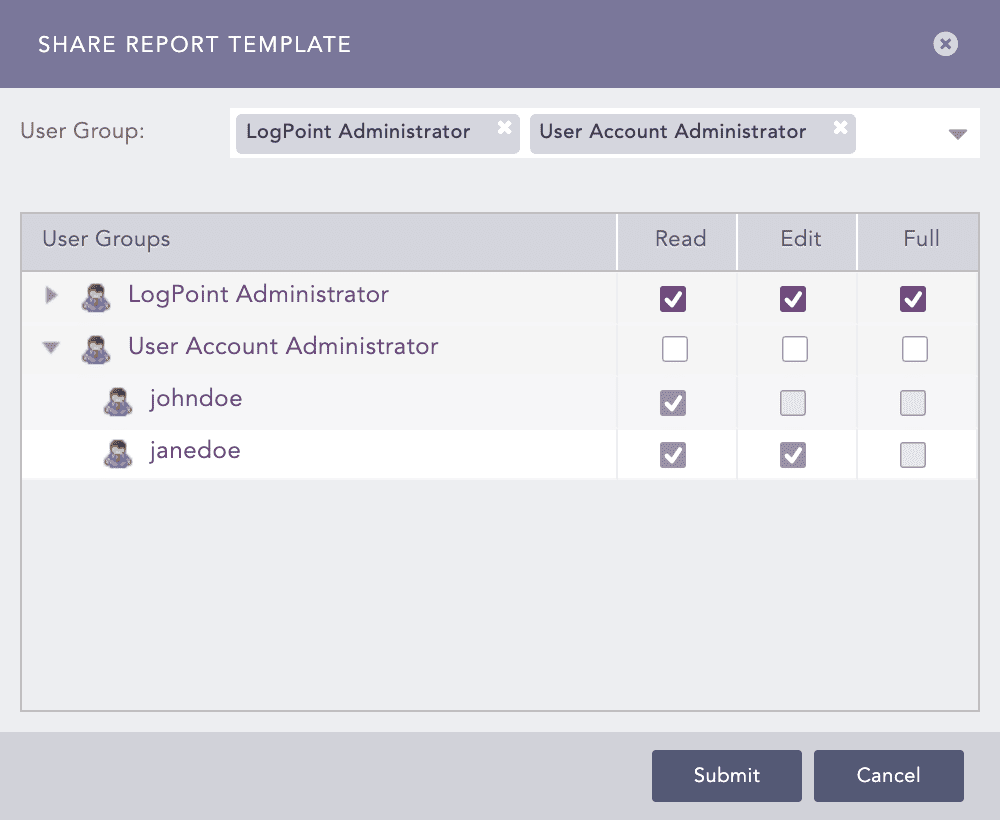Uncheck the Full checkbox for LogPoint Administrator
Screen dimensions: 1000x820
coord(911,298)
